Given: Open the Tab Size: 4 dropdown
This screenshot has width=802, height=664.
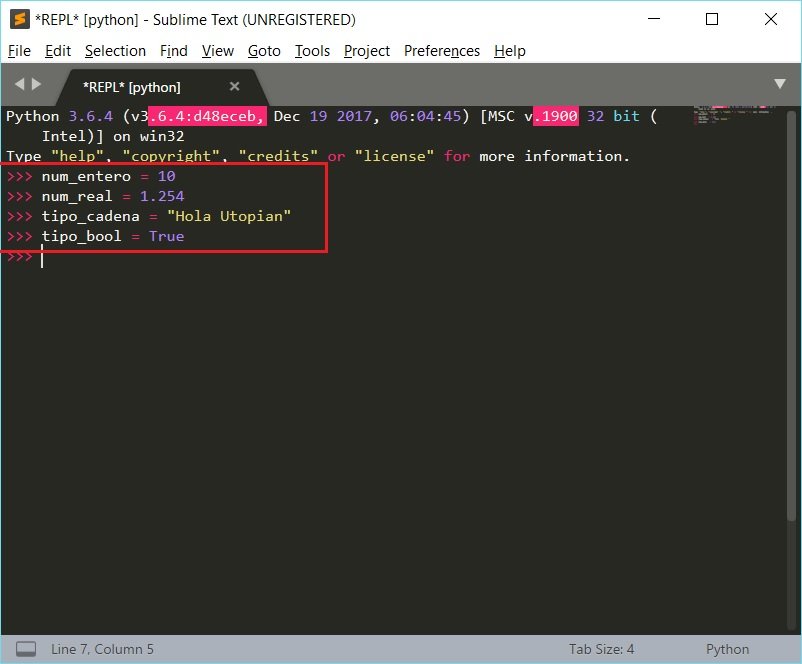Looking at the screenshot, I should point(601,649).
